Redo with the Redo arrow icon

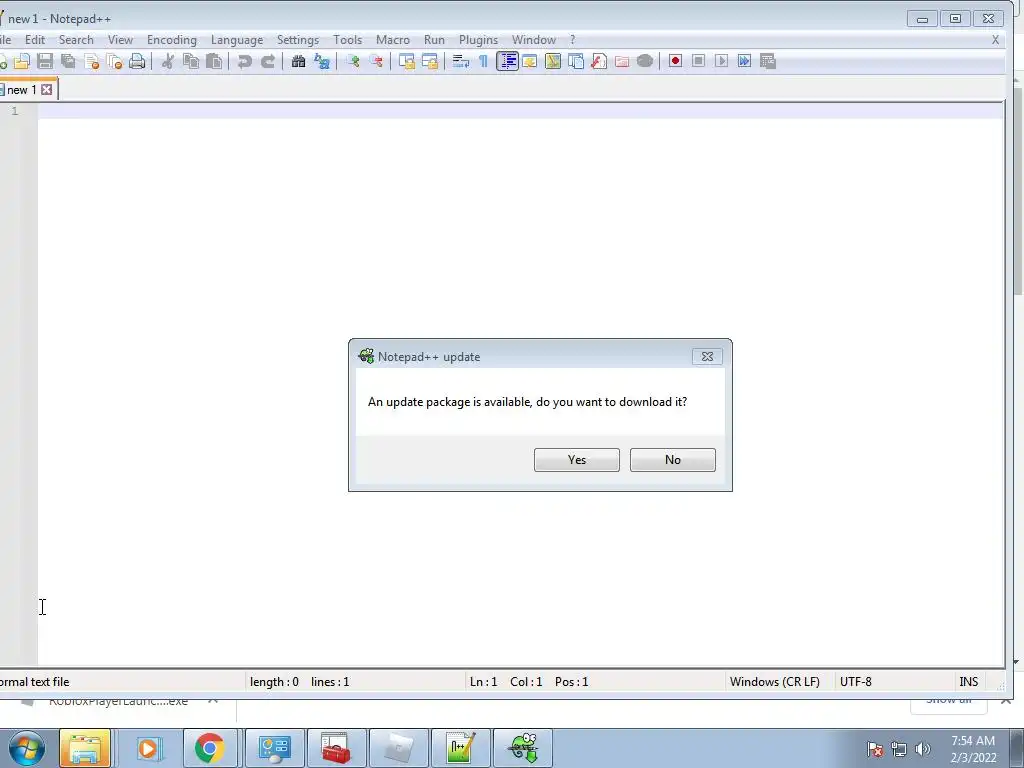[x=268, y=61]
